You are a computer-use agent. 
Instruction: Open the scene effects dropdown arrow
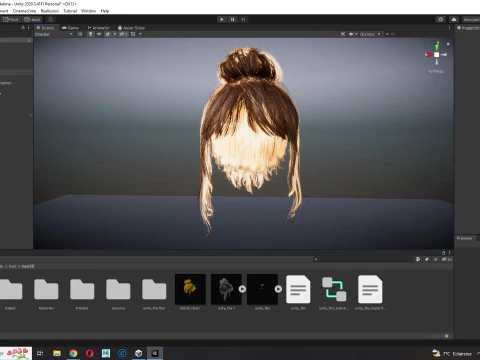click(115, 34)
